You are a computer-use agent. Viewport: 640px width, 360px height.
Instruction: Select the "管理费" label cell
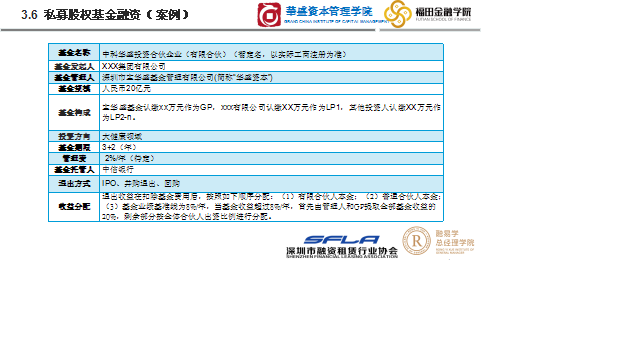pyautogui.click(x=74, y=158)
